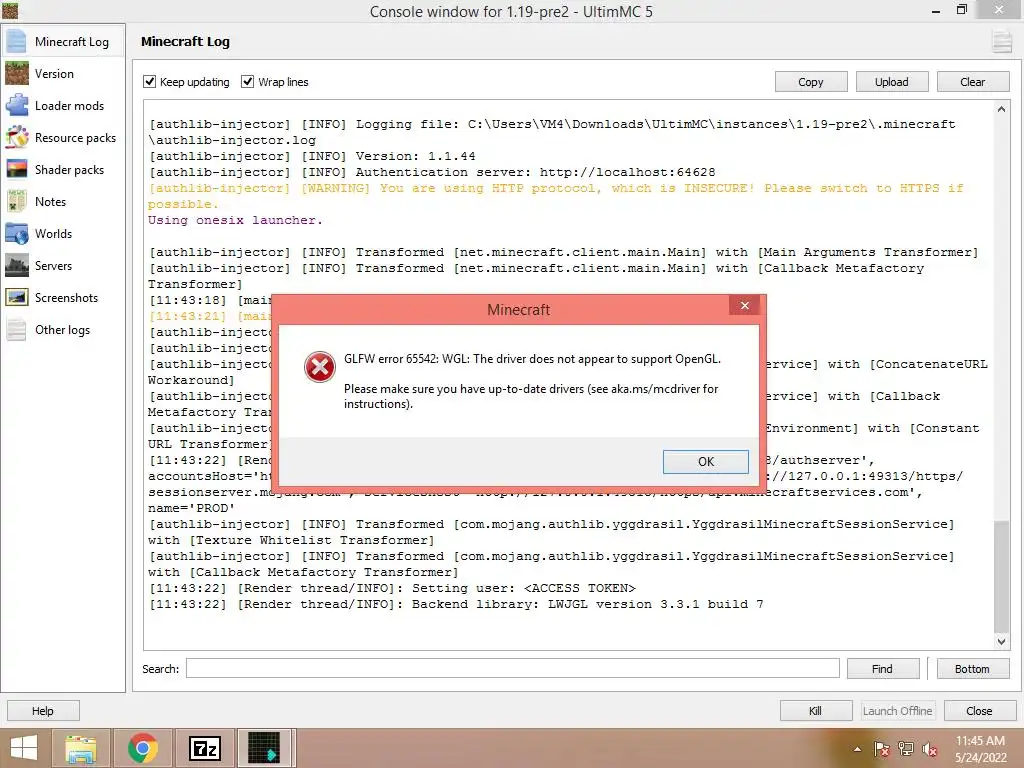The image size is (1024, 768).
Task: Click log scrollbar down arrow
Action: point(1001,641)
